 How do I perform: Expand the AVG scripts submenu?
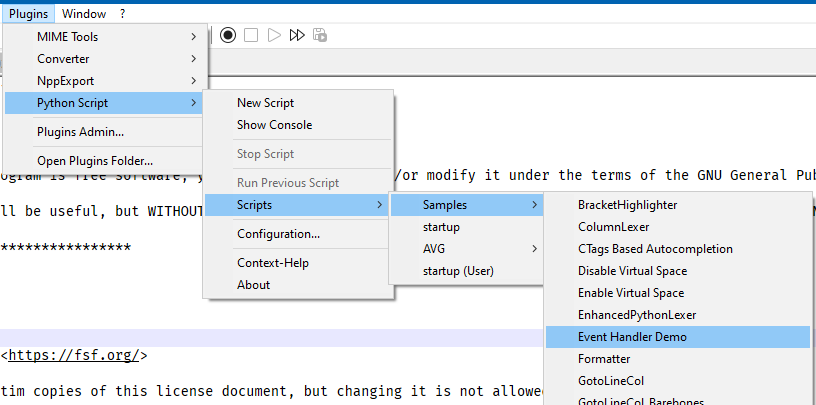467,249
